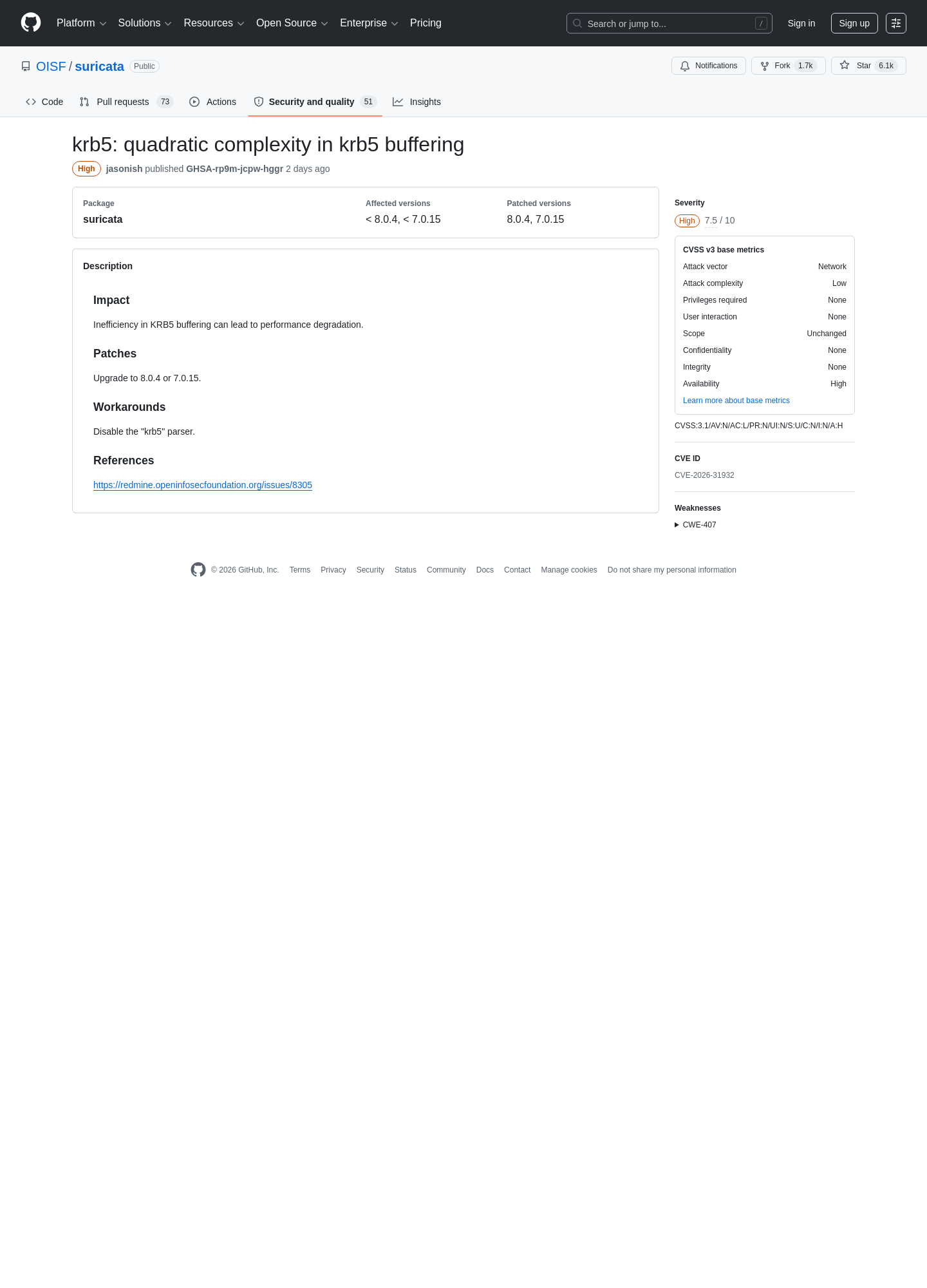Click the footer GitHub logo

[198, 570]
